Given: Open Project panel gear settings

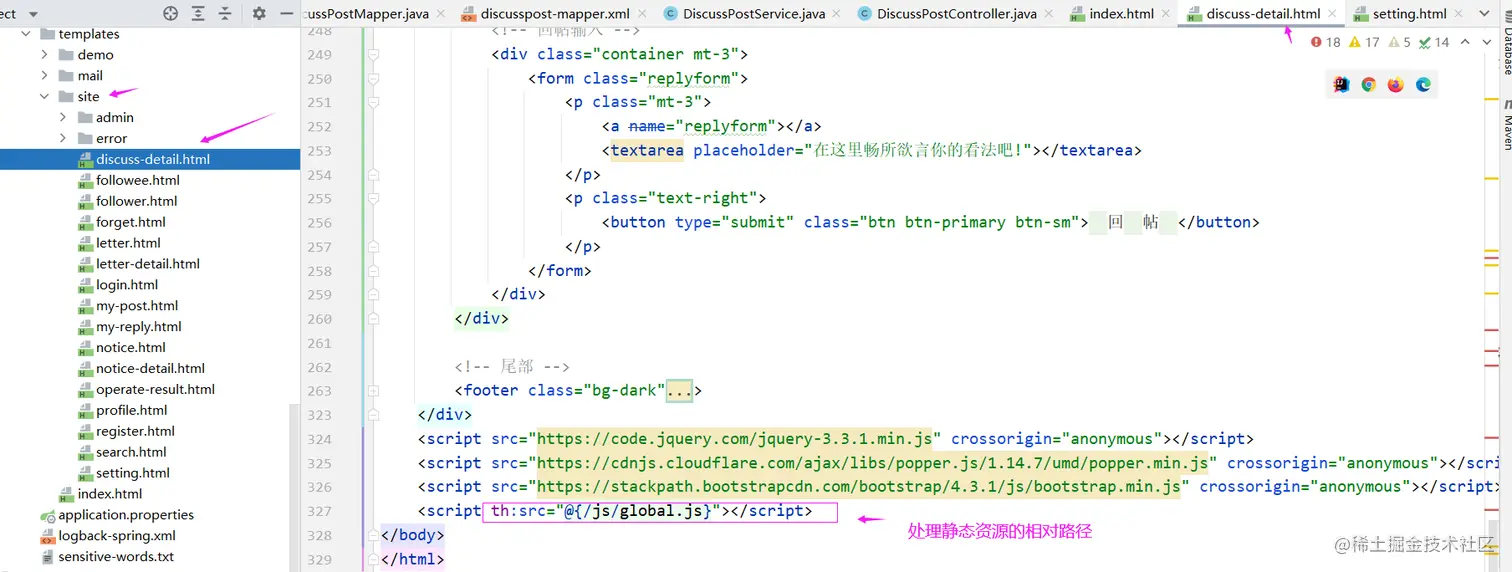Looking at the screenshot, I should pyautogui.click(x=259, y=14).
